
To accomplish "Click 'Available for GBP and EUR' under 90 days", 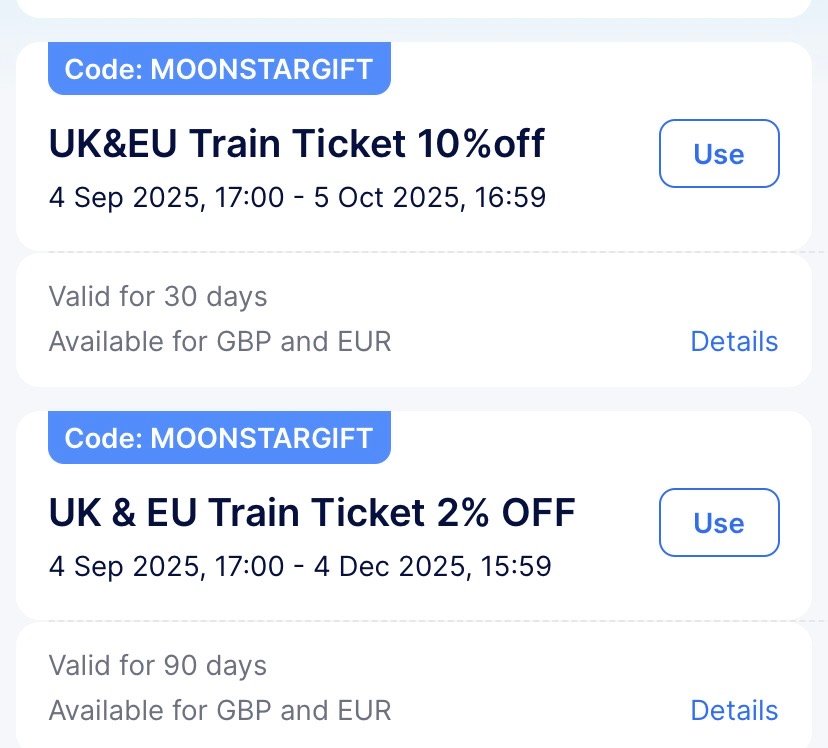I will 220,711.
